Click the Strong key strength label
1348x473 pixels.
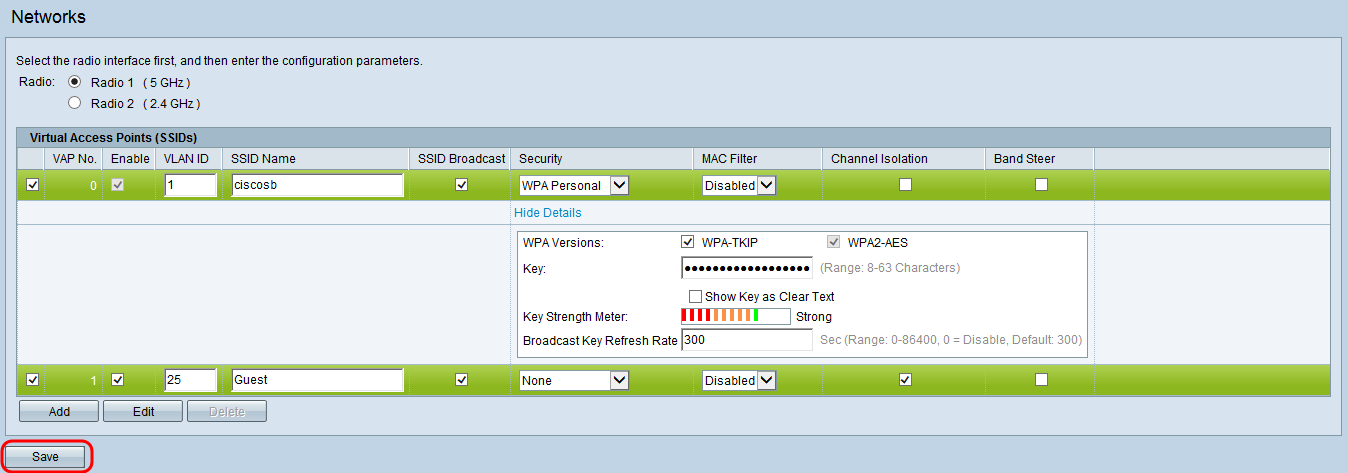coord(814,317)
